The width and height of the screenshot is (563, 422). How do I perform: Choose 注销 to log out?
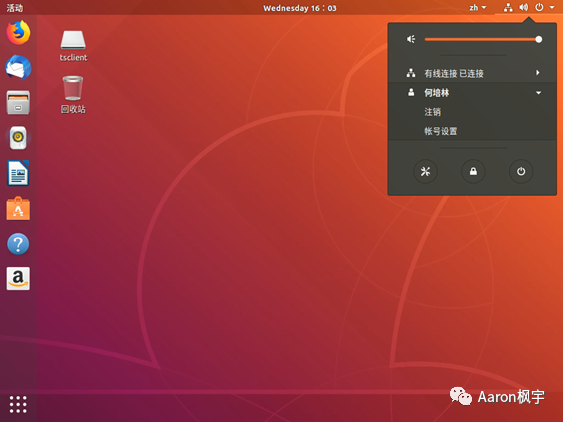pyautogui.click(x=472, y=112)
